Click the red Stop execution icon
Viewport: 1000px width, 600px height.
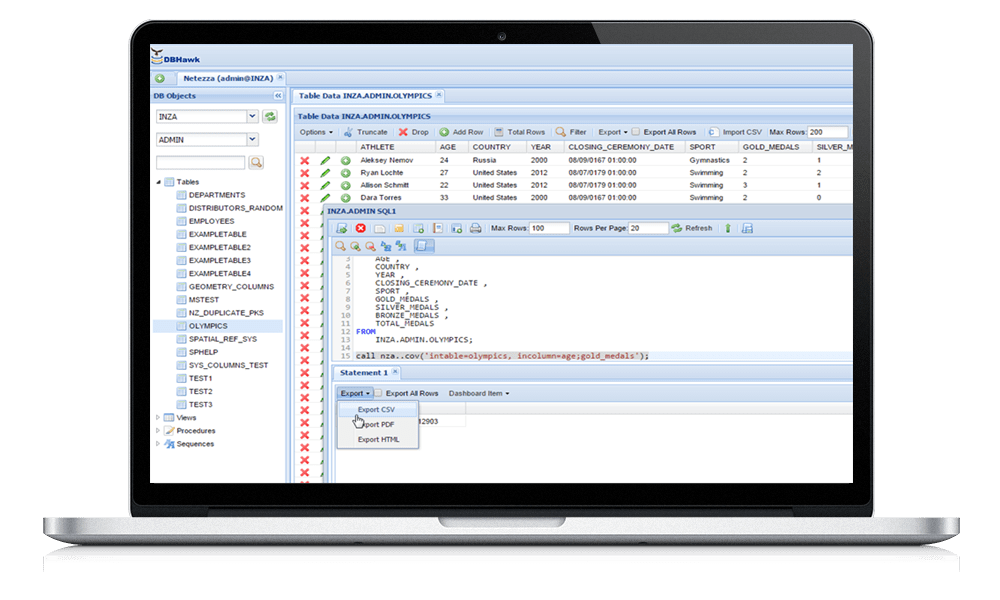(x=360, y=228)
